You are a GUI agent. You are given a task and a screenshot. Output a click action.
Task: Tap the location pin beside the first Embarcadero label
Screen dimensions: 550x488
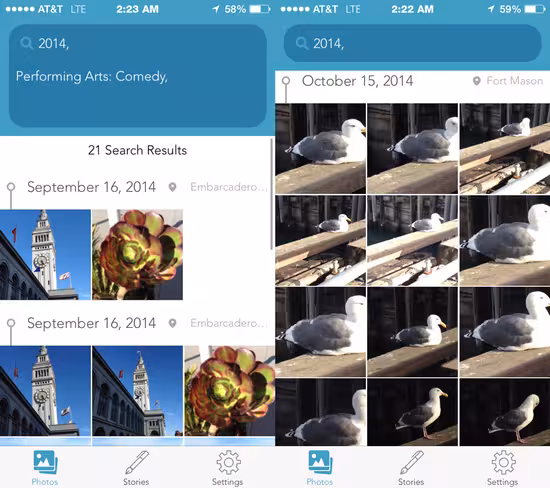(172, 187)
